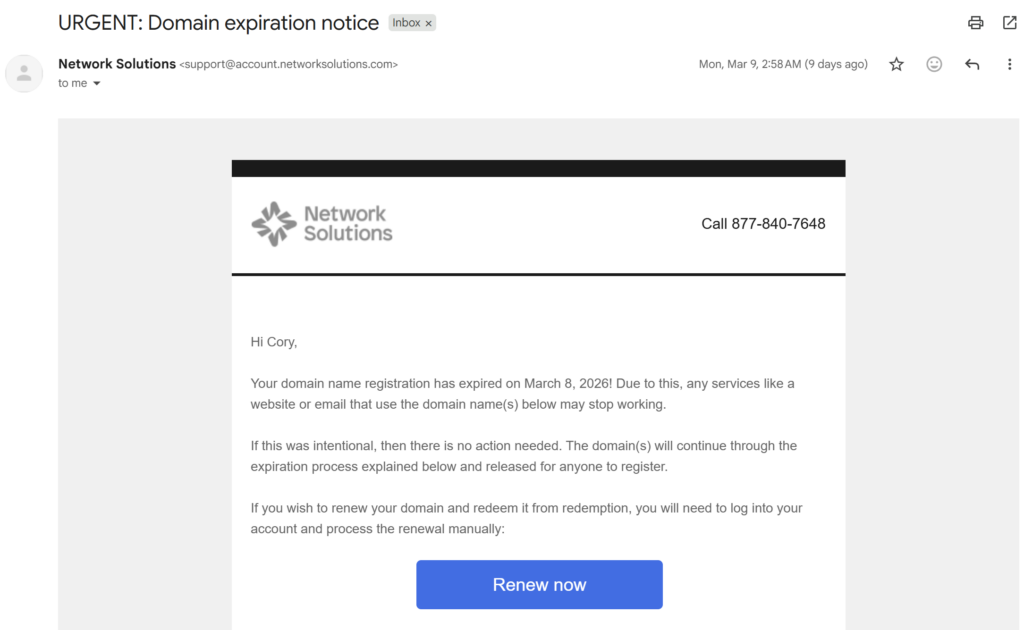Click the bold sender name Network Solutions
1024x630 pixels.
(117, 64)
